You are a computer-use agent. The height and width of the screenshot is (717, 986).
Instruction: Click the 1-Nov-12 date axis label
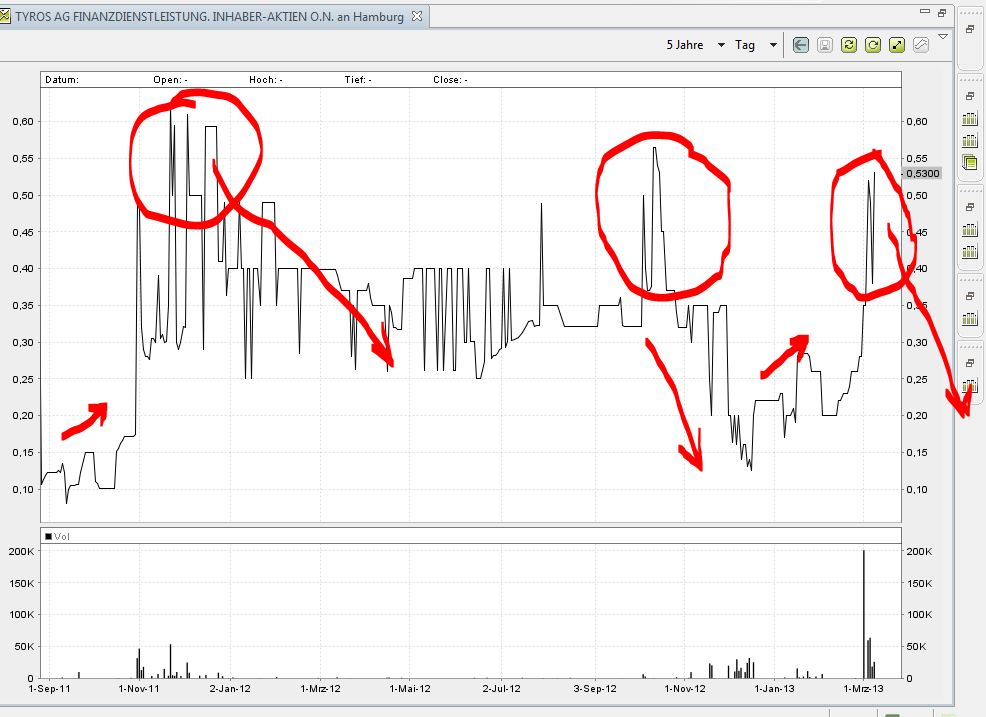[685, 689]
